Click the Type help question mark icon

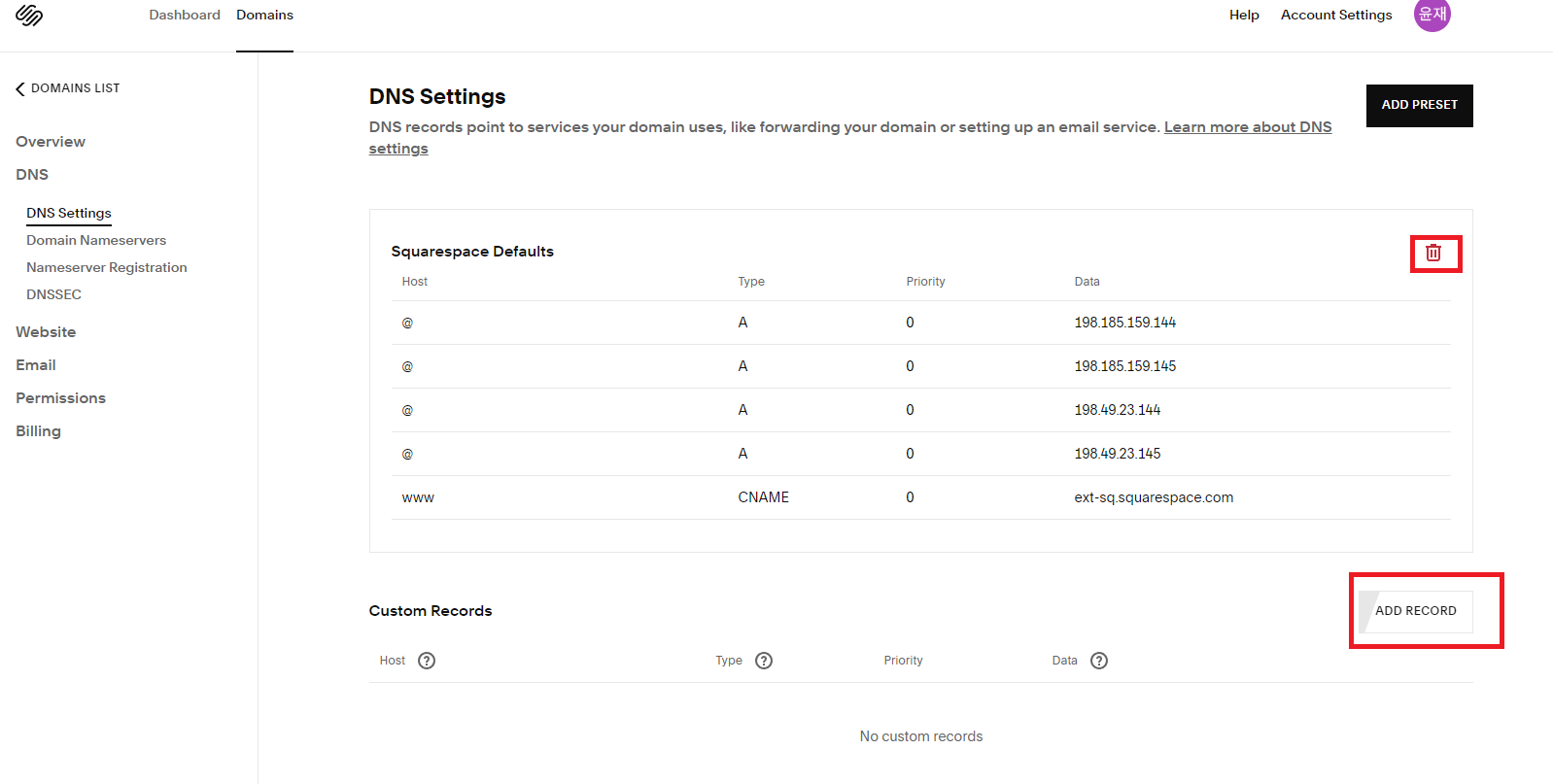[x=764, y=661]
